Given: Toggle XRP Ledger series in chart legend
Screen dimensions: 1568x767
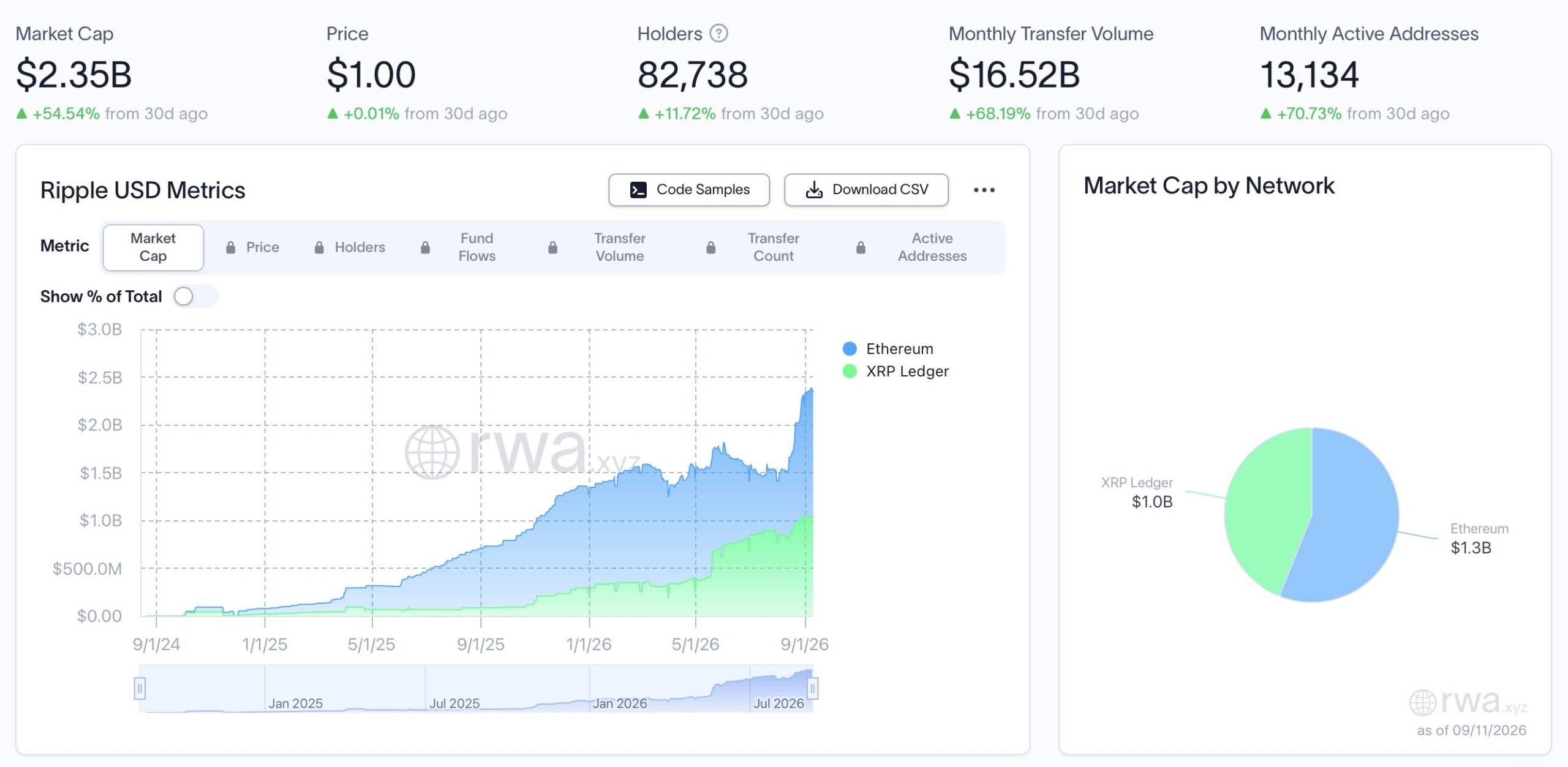Looking at the screenshot, I should pos(895,371).
